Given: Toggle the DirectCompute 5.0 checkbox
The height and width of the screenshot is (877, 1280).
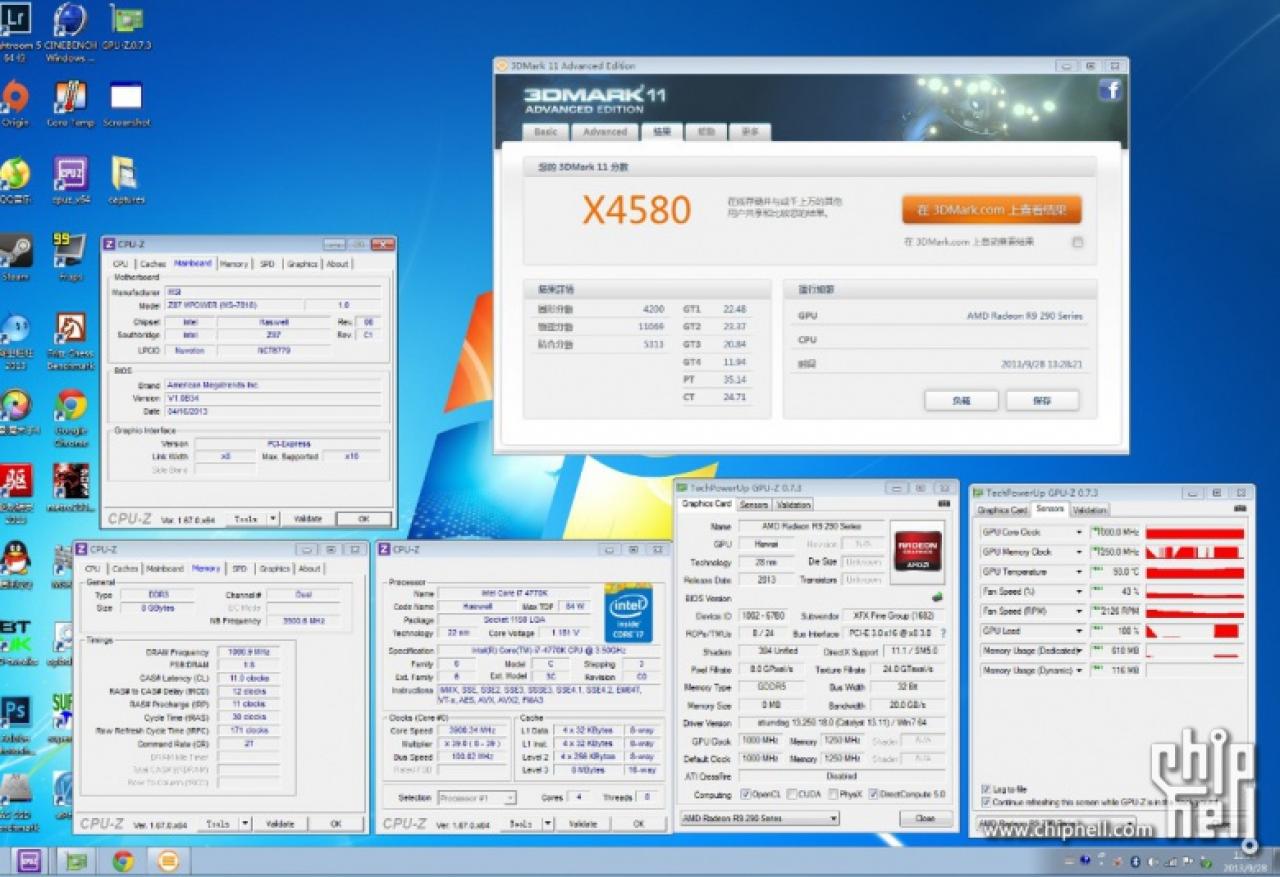Looking at the screenshot, I should tap(874, 794).
